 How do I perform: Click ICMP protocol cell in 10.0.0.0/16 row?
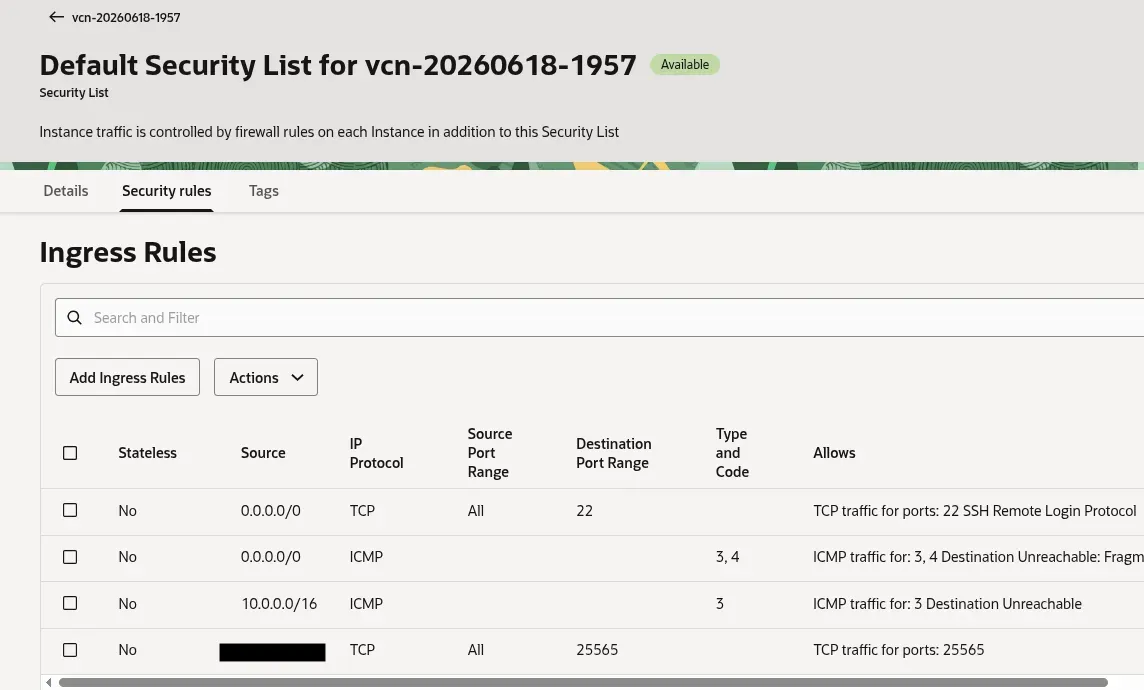[366, 603]
